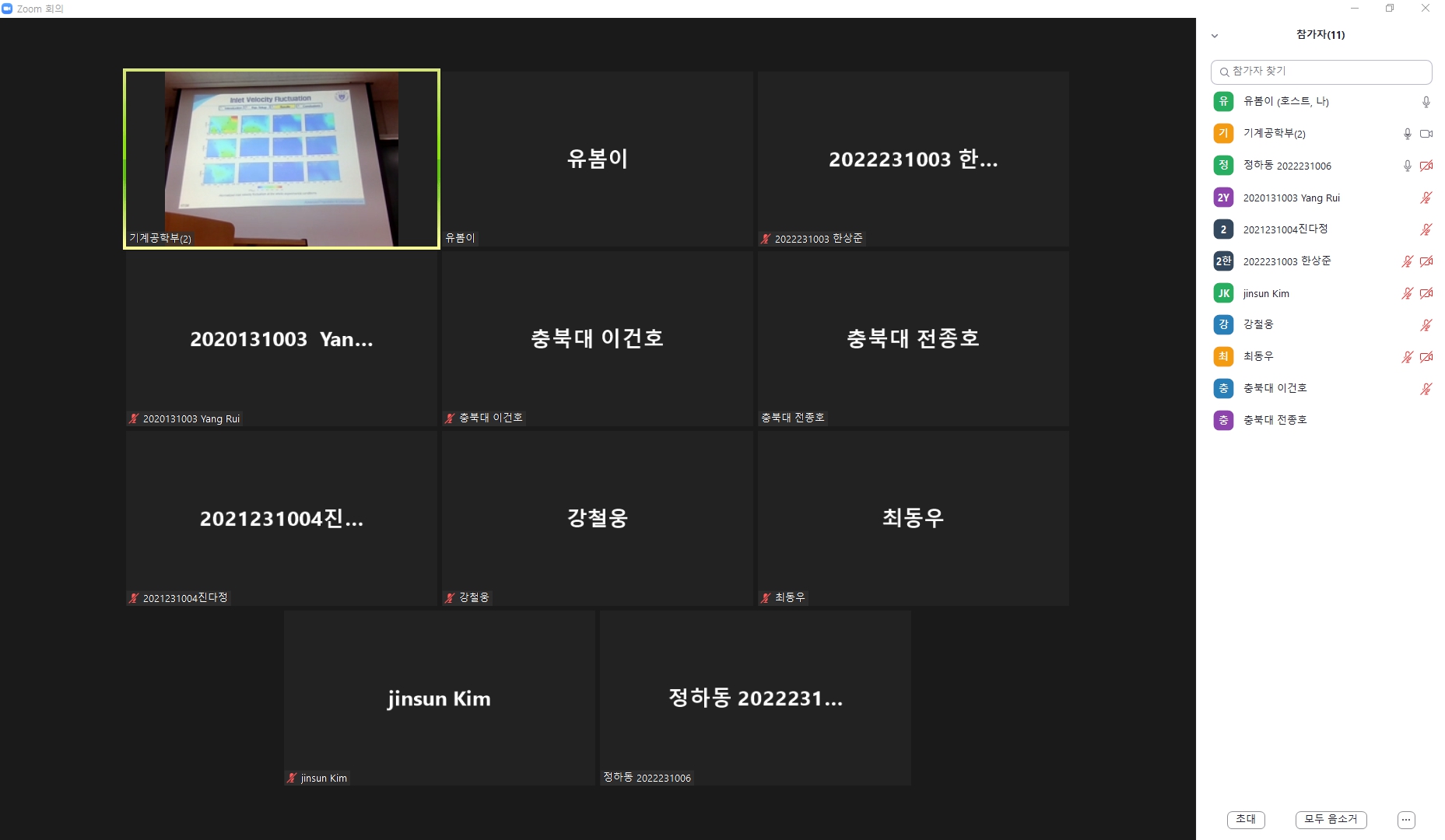The height and width of the screenshot is (840, 1445).
Task: Click disabled camera icon for jinsun Kim
Action: (x=1426, y=293)
